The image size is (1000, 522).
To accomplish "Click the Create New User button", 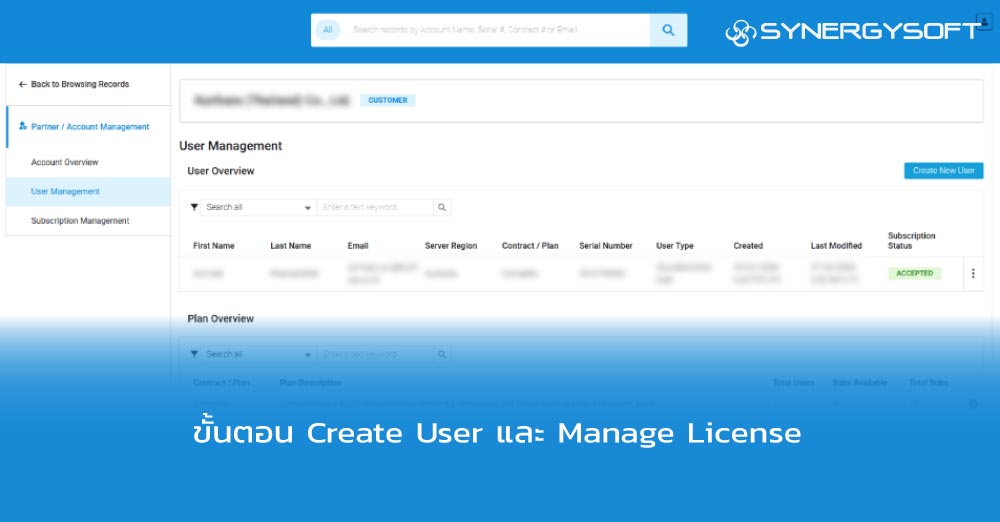I will click(943, 171).
